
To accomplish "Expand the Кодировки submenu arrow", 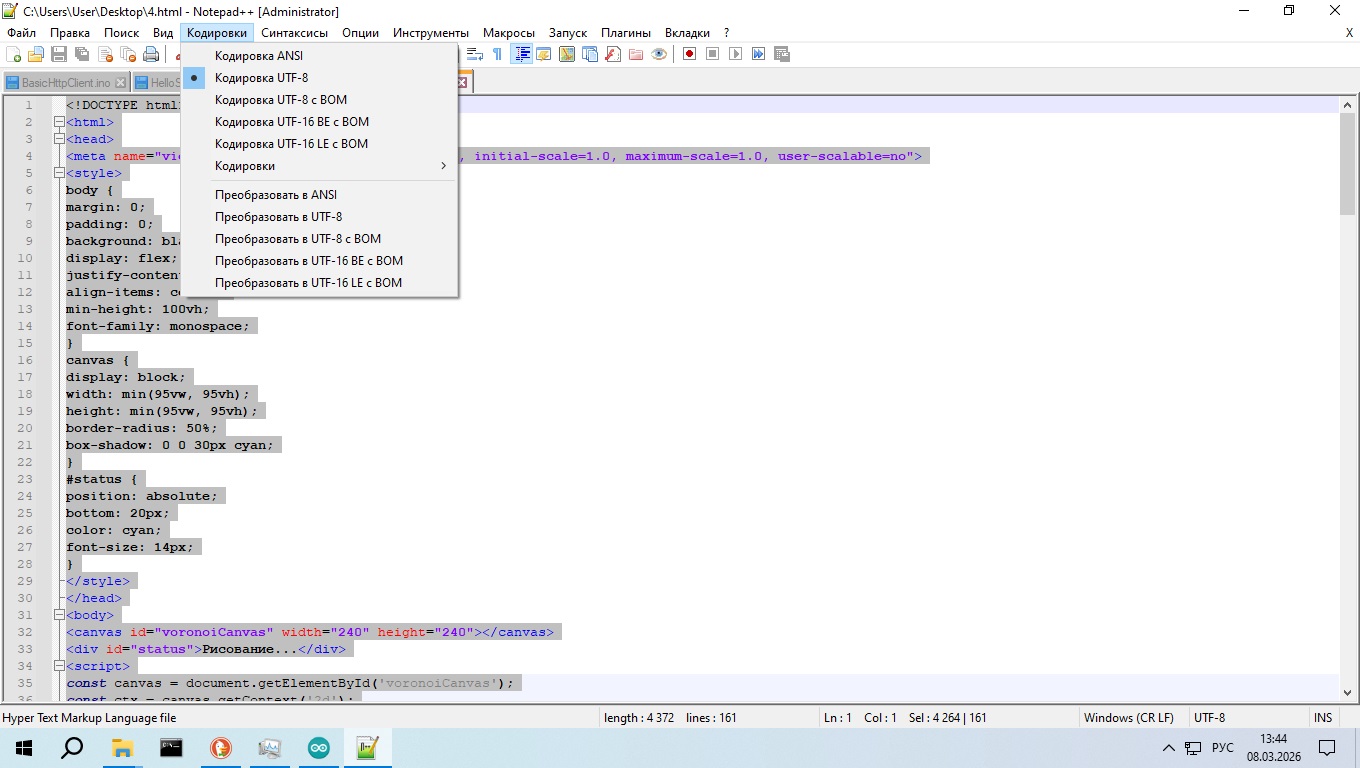I will point(443,166).
